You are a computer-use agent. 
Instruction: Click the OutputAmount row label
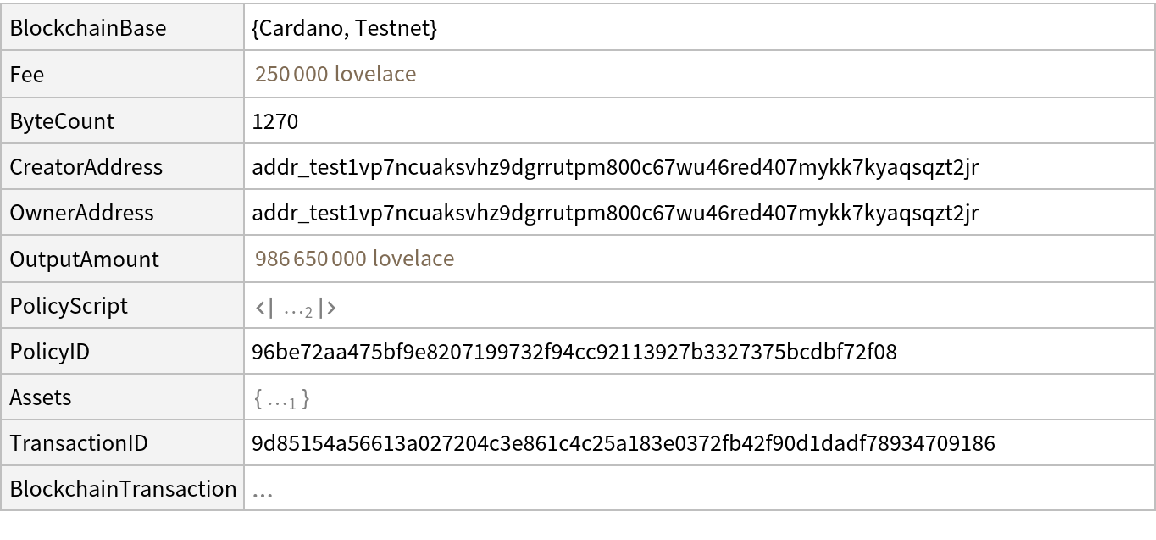tap(84, 260)
